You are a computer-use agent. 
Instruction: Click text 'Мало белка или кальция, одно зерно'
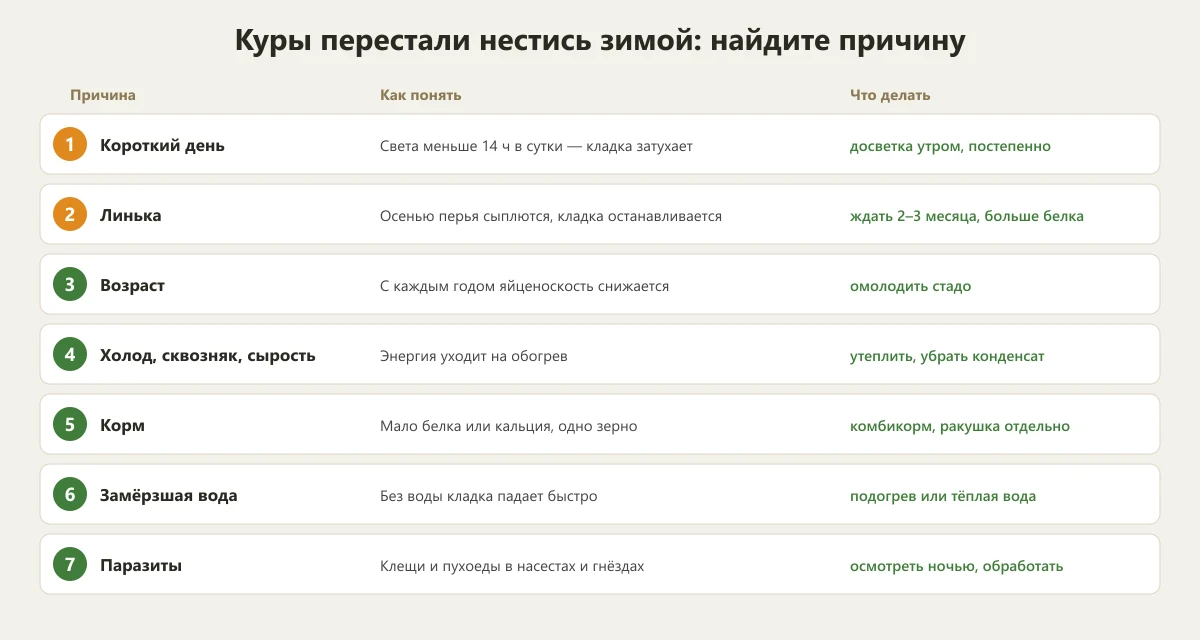pos(509,426)
